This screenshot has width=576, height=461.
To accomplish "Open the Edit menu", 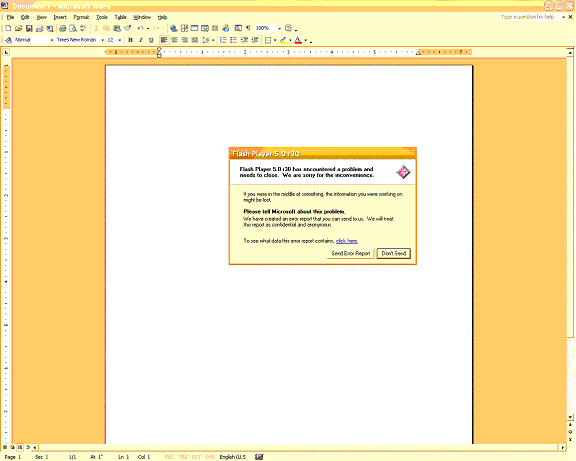I will [25, 17].
